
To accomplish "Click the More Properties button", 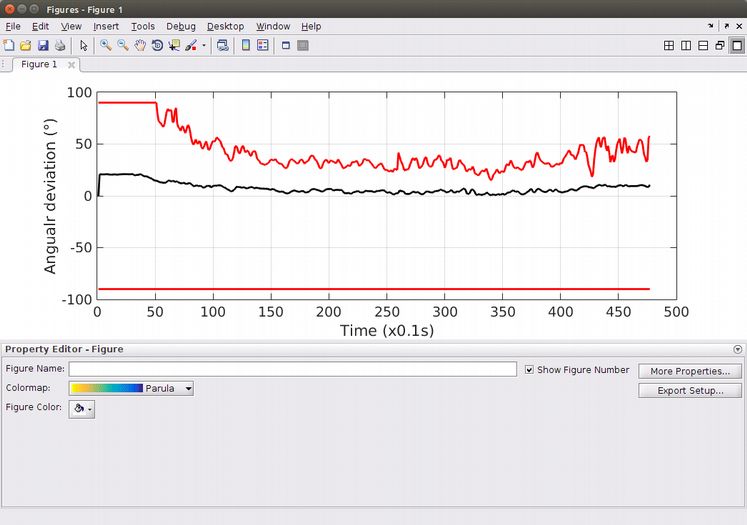I will coord(689,371).
